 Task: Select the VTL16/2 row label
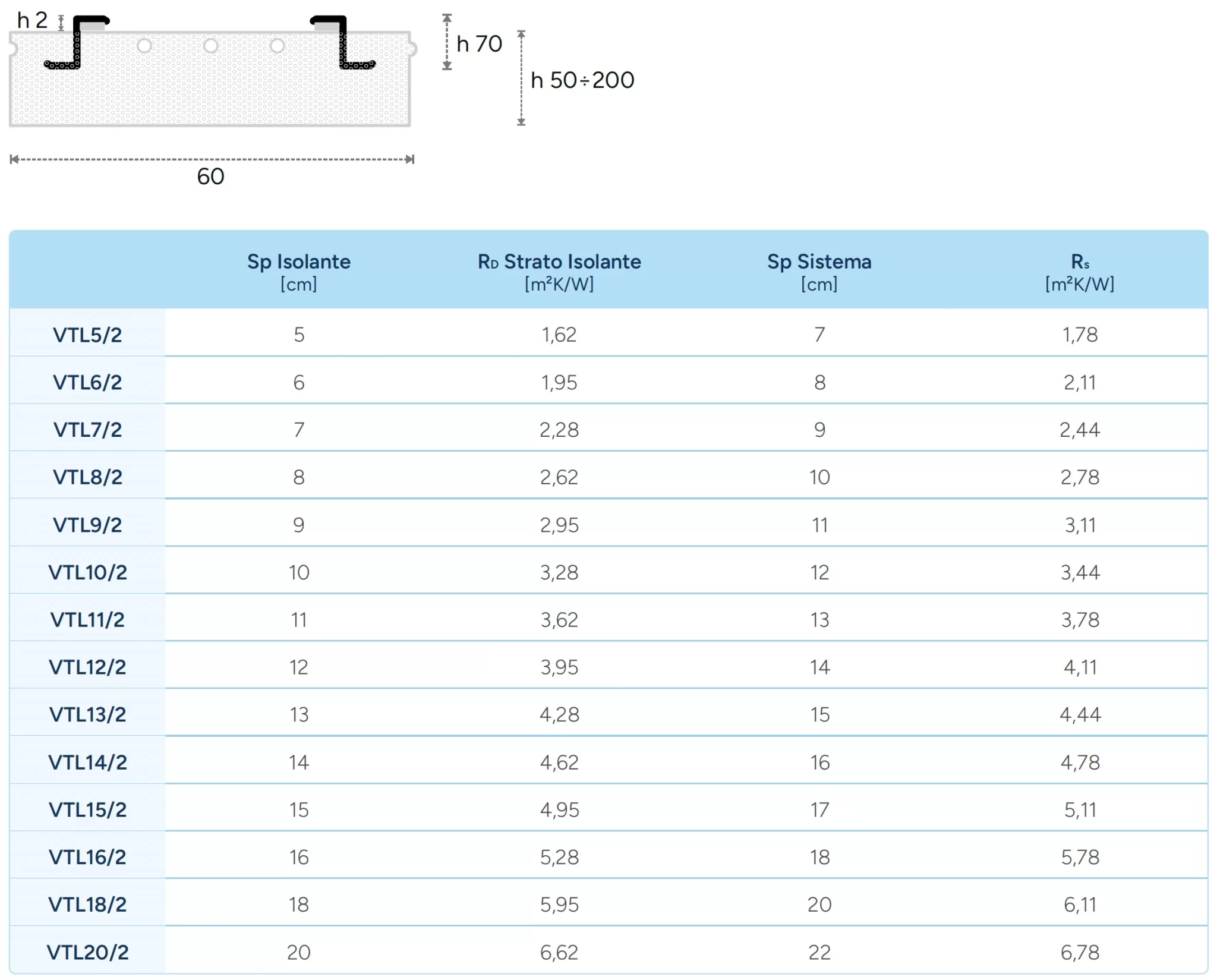coord(87,857)
